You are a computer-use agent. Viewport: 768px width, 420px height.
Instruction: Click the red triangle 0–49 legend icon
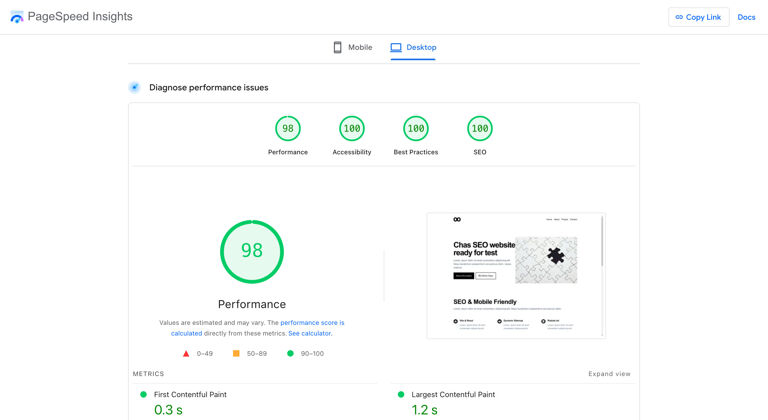coord(186,353)
